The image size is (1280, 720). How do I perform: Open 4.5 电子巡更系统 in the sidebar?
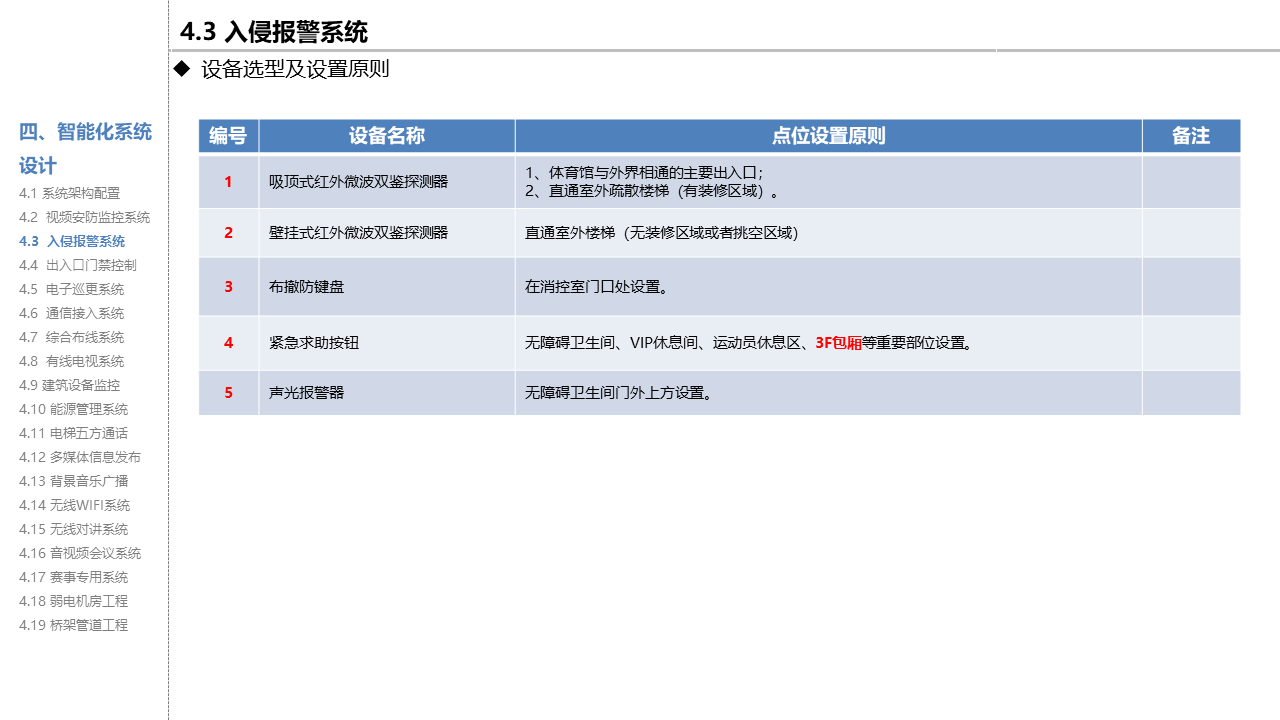tap(71, 289)
